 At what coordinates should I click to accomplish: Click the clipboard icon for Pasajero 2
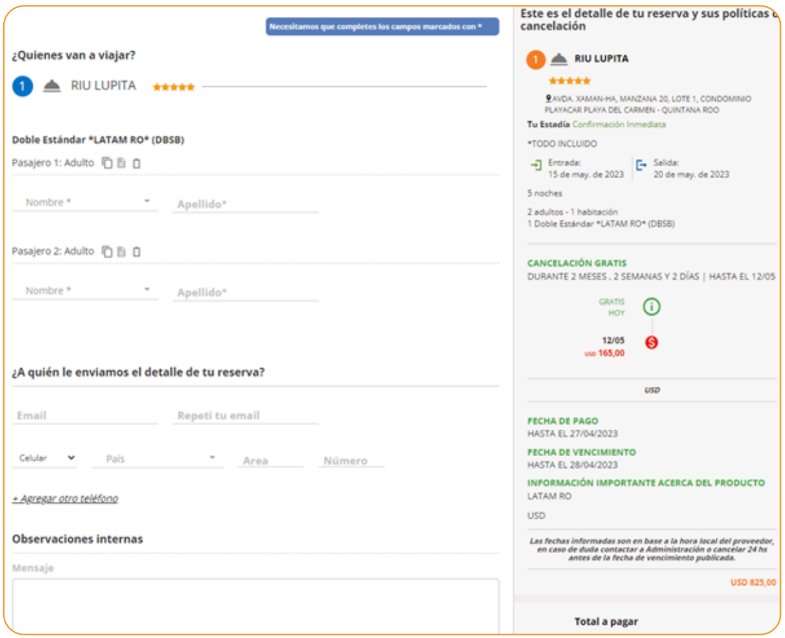[x=136, y=252]
